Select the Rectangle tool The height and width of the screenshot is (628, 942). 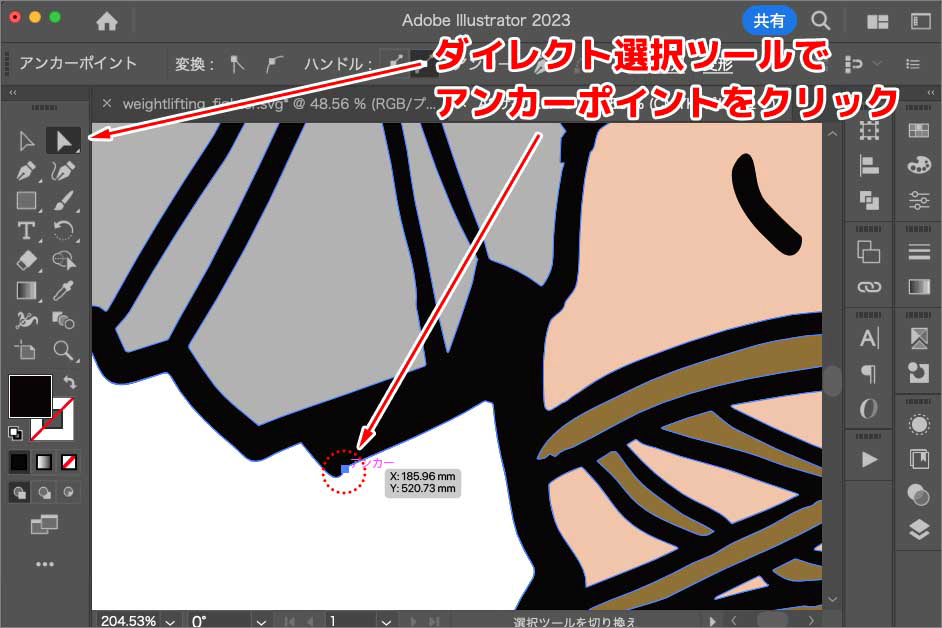pos(27,201)
